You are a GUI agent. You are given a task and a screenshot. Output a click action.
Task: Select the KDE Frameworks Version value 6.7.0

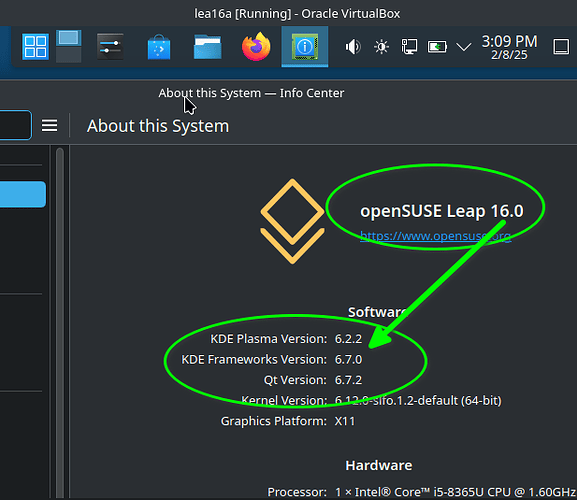click(348, 359)
